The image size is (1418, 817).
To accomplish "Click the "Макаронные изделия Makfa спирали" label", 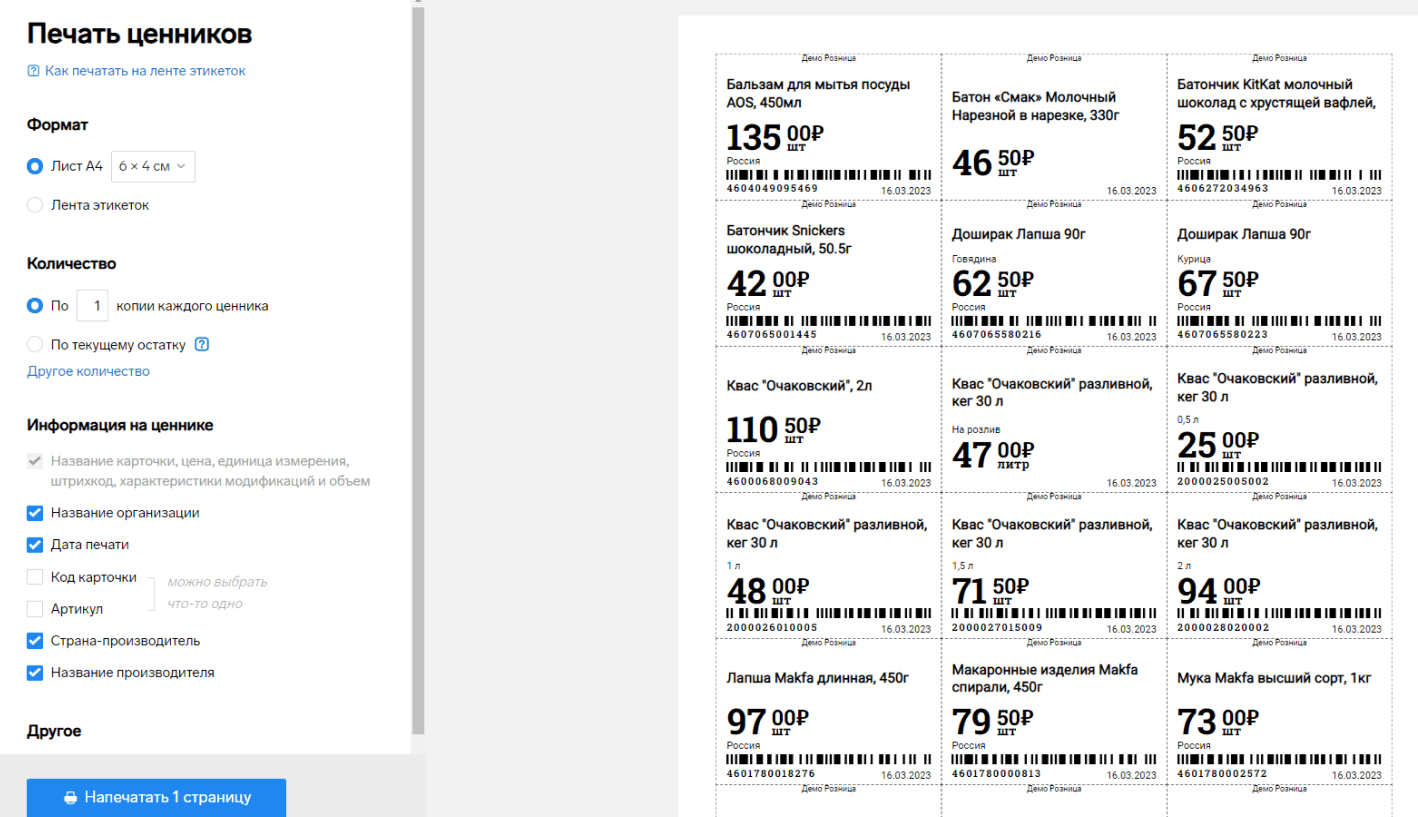I will 1054,710.
